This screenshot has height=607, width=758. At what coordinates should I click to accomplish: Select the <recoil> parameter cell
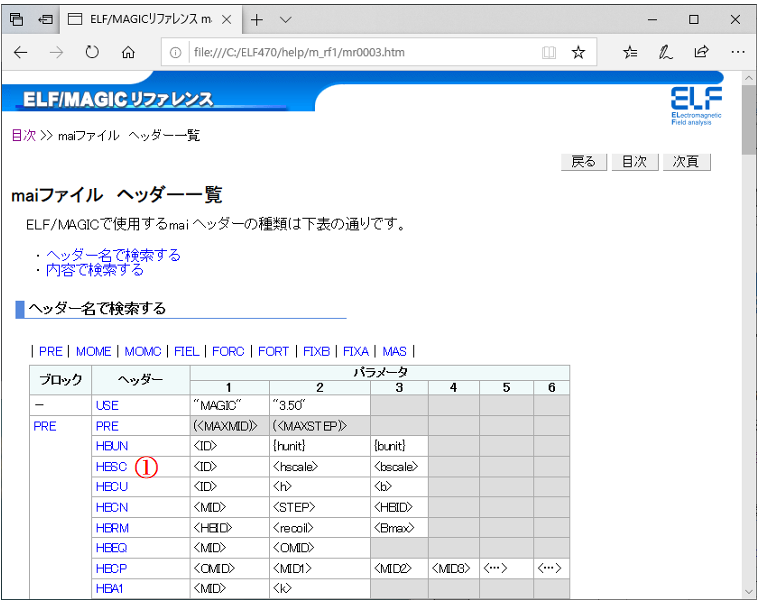(x=320, y=528)
